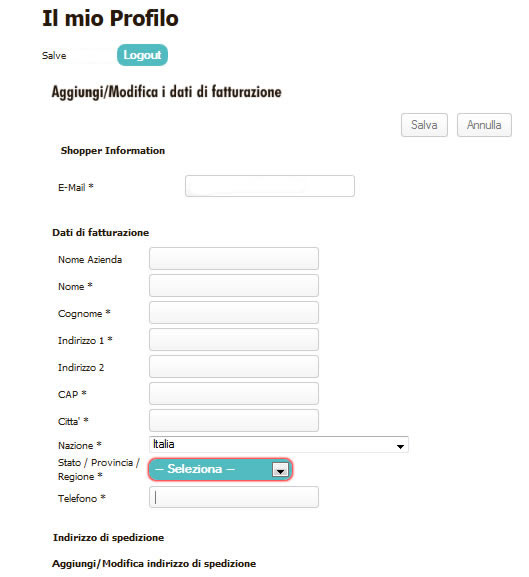
Task: Focus the Telefono input field
Action: click(234, 498)
